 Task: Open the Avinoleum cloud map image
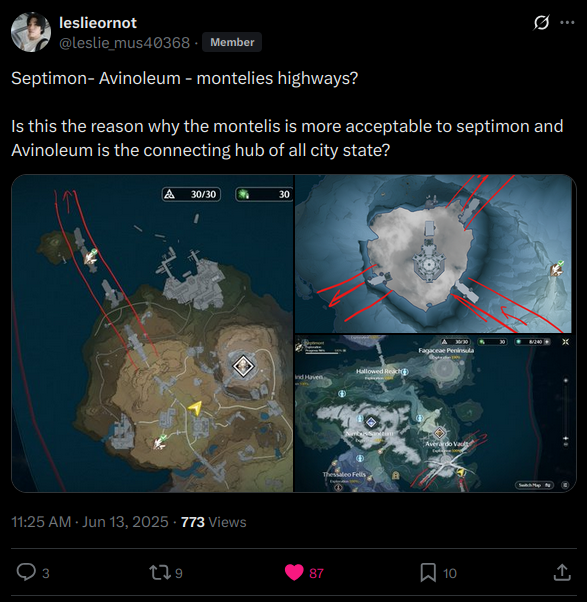(433, 254)
